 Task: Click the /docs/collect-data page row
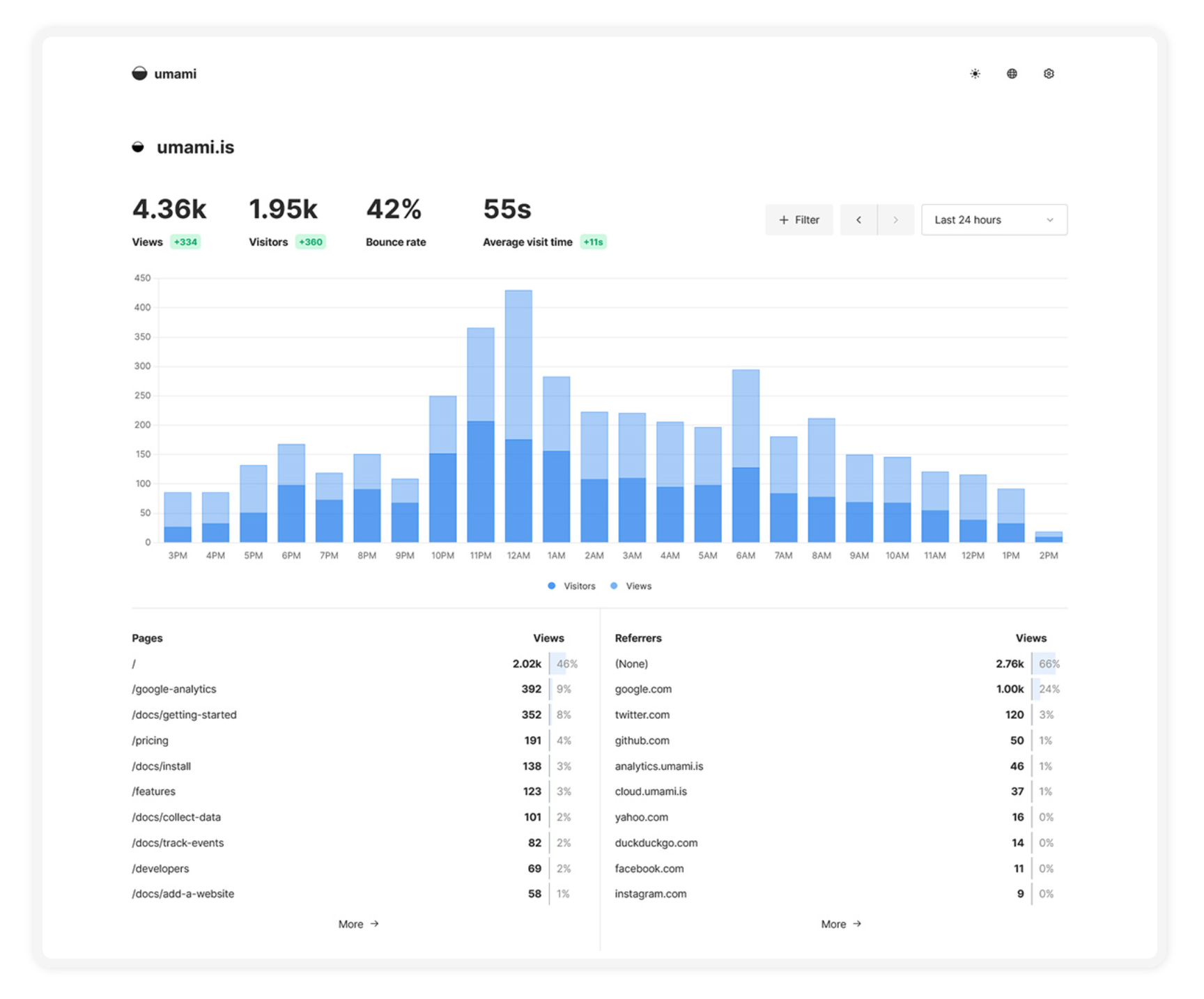[355, 817]
